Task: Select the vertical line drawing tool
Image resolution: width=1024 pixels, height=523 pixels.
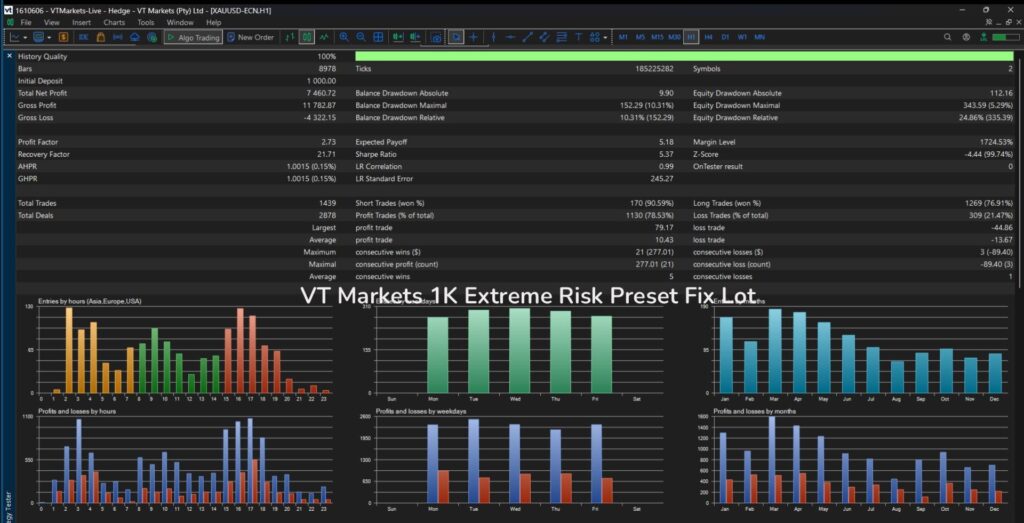Action: pos(493,37)
